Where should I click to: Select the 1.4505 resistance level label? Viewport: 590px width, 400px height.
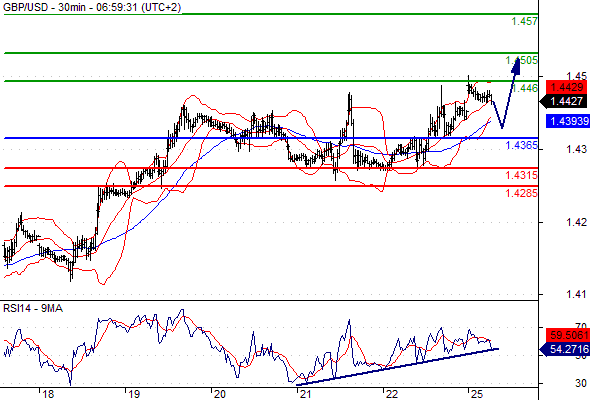point(521,60)
